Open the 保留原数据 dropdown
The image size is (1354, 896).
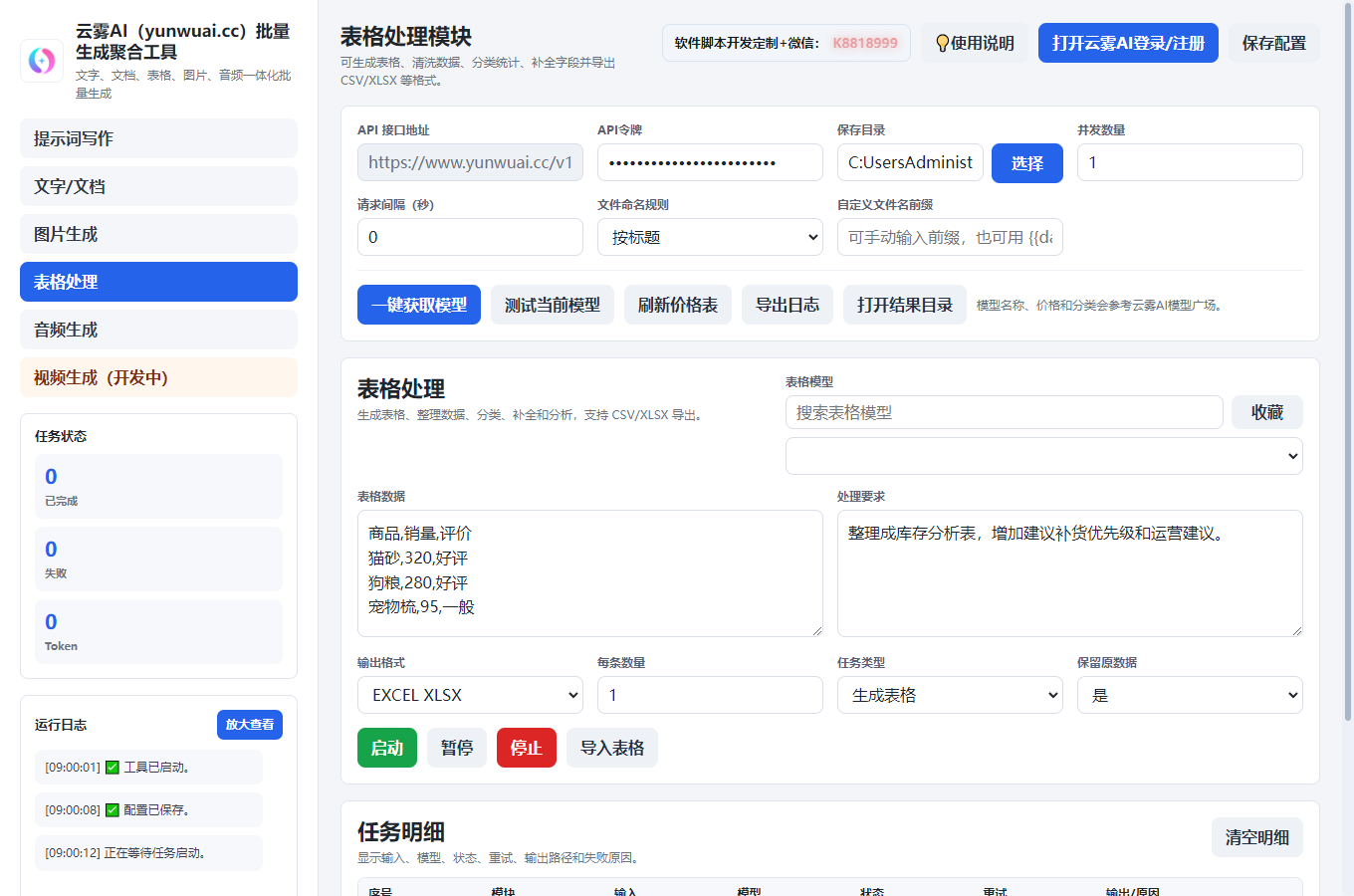point(1190,695)
